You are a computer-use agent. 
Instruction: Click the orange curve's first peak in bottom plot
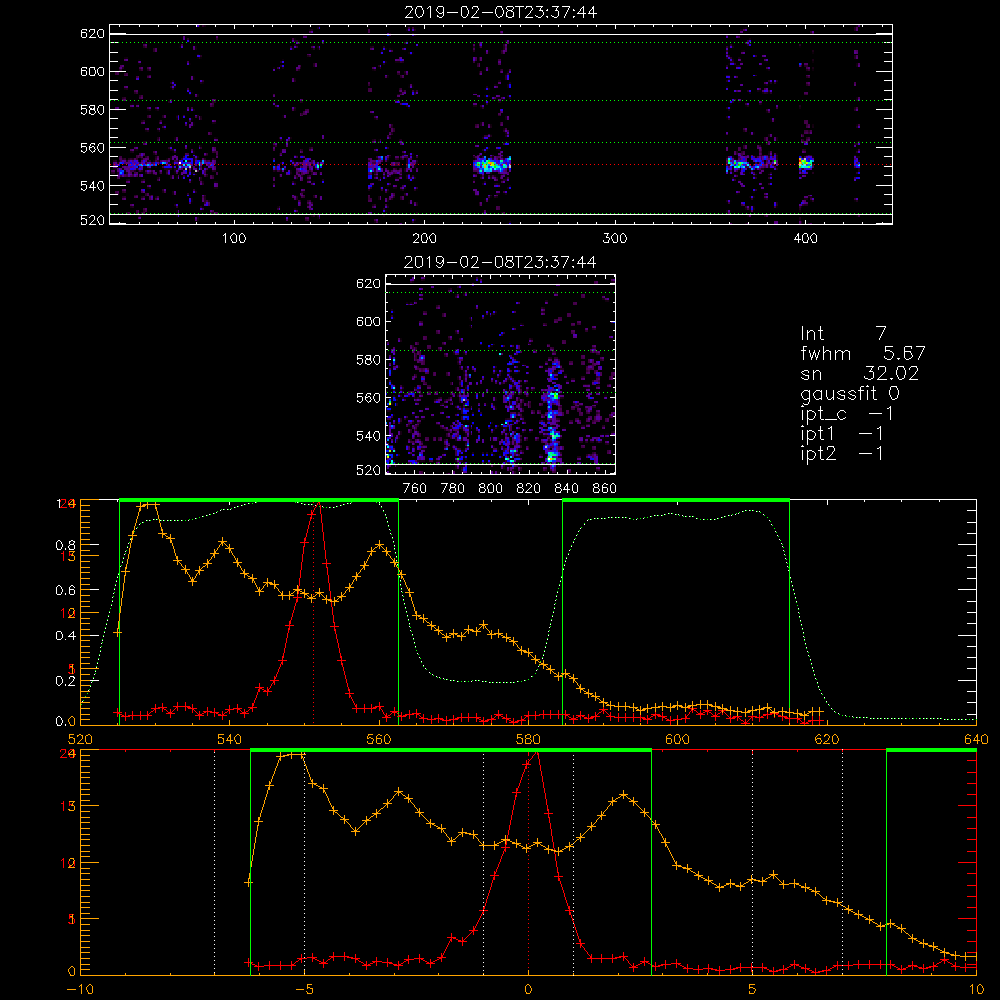(291, 754)
